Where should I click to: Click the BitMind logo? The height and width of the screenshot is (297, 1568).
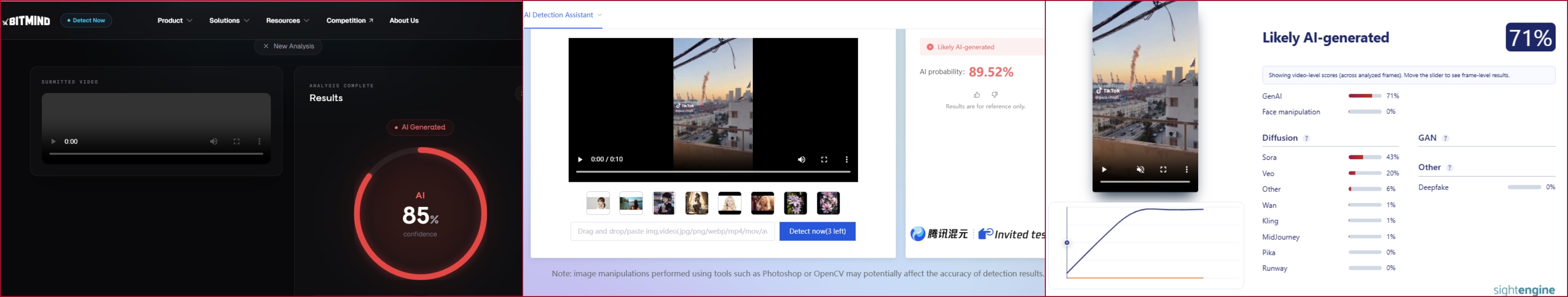27,21
